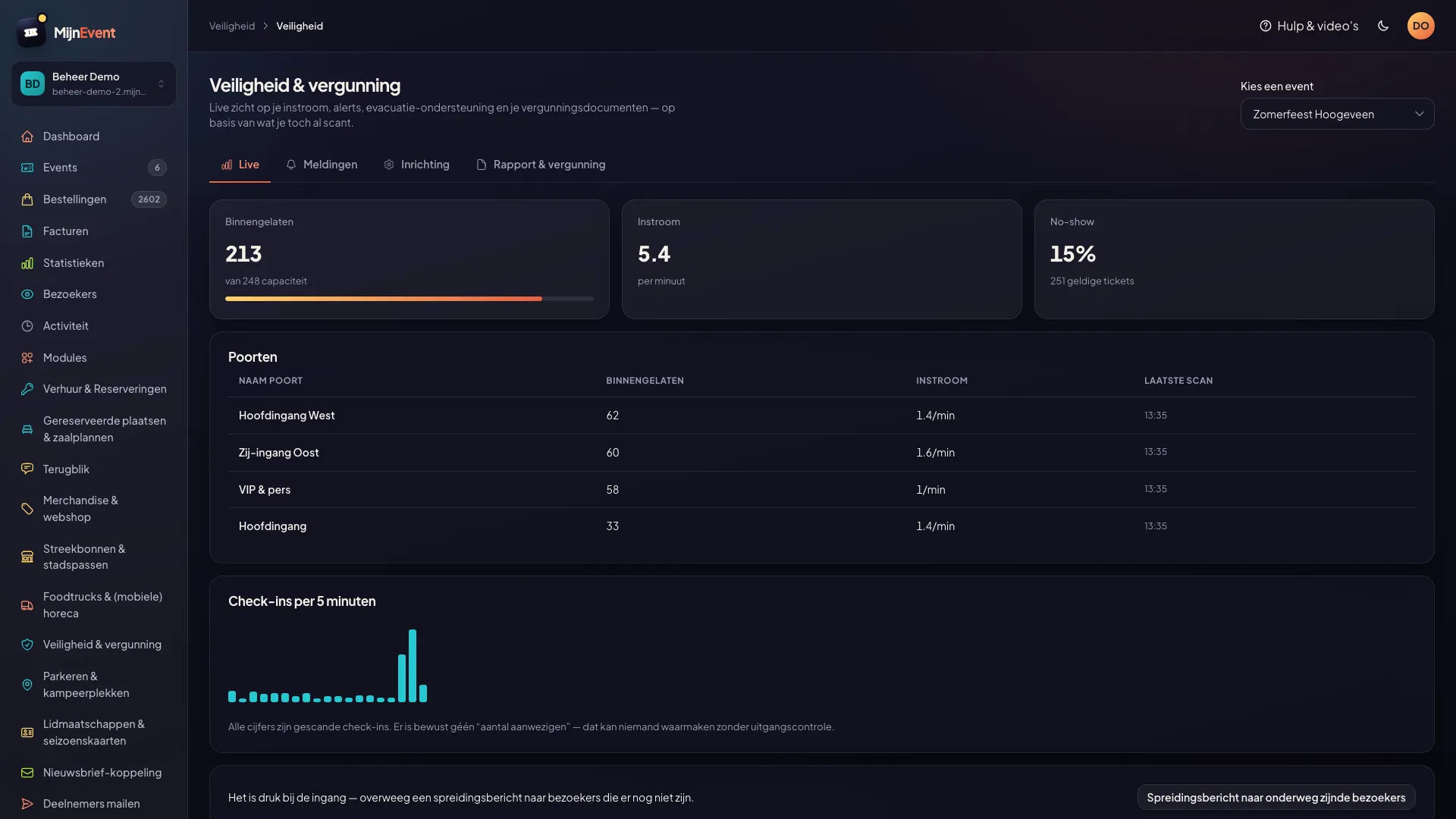The height and width of the screenshot is (819, 1456).
Task: Open the Rapport & vergunning tab
Action: pos(541,165)
